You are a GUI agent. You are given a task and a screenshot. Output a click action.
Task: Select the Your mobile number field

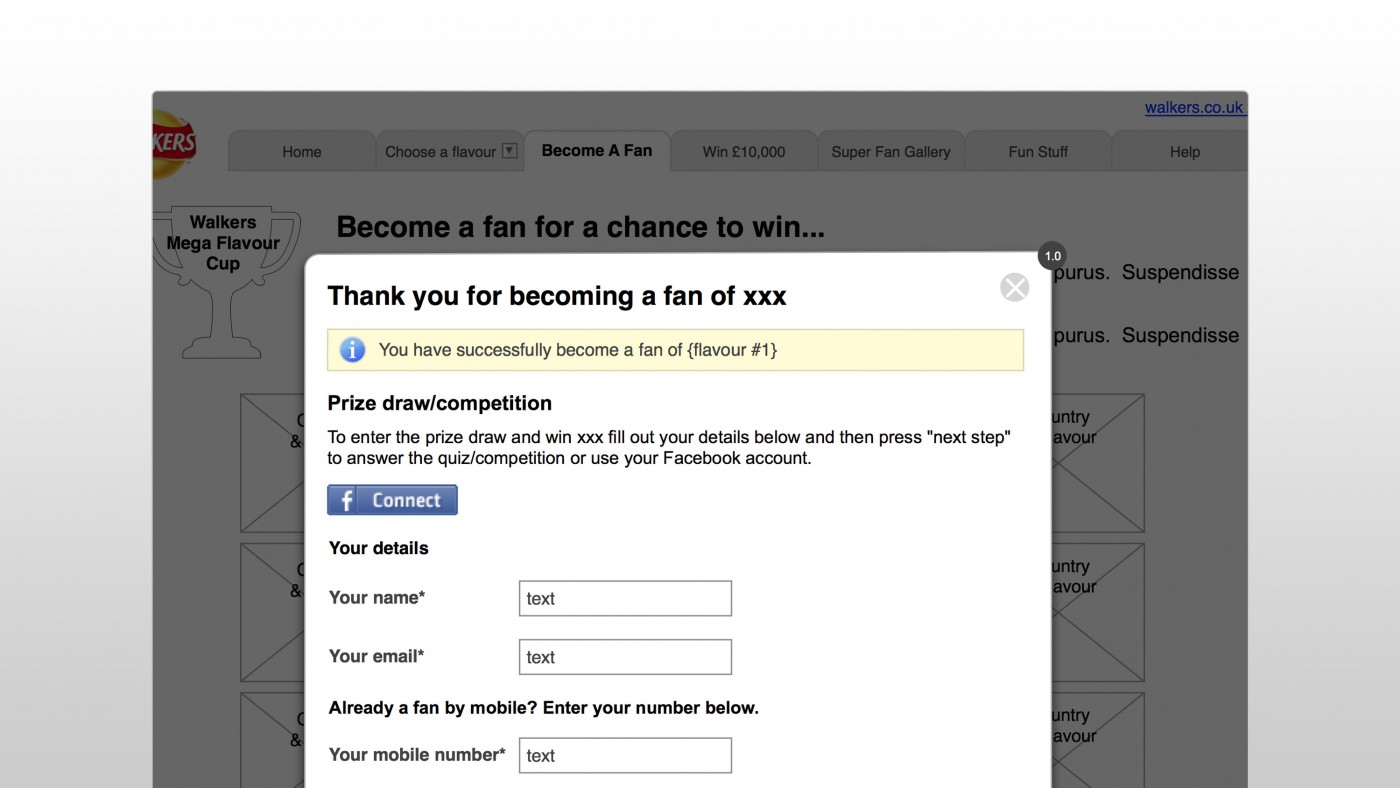pyautogui.click(x=625, y=755)
